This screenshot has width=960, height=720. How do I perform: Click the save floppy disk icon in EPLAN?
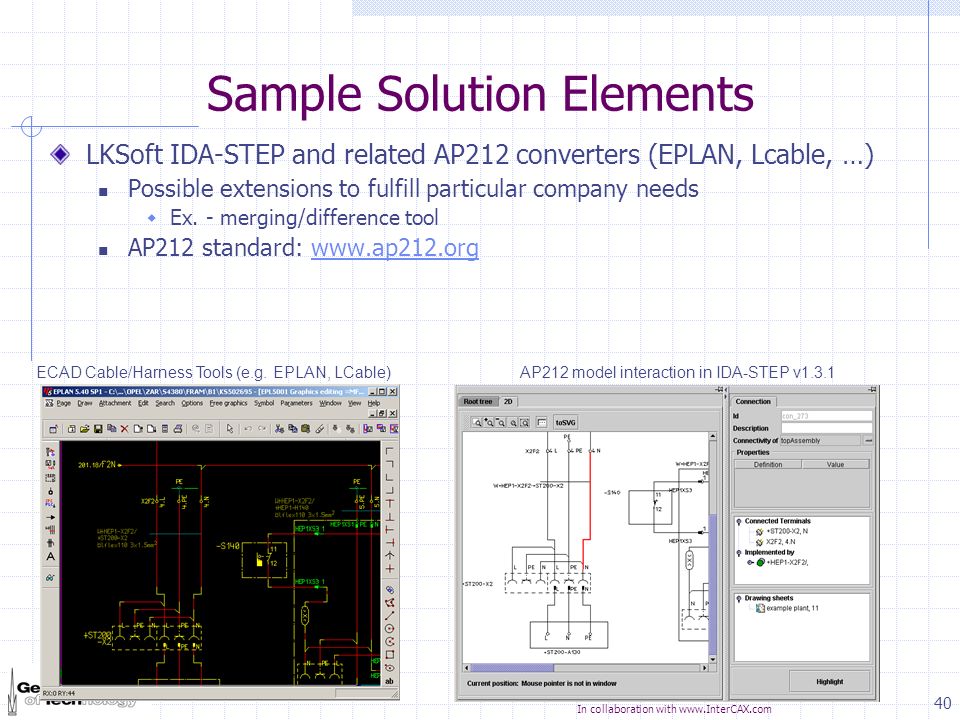(x=98, y=429)
